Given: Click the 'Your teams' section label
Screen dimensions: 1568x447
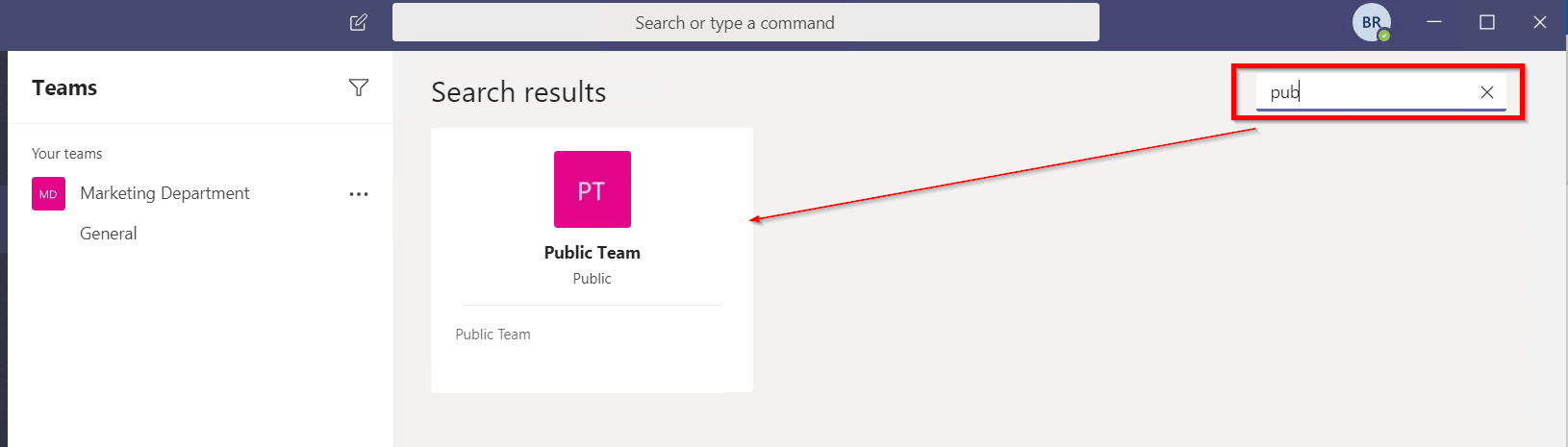Looking at the screenshot, I should tap(66, 154).
